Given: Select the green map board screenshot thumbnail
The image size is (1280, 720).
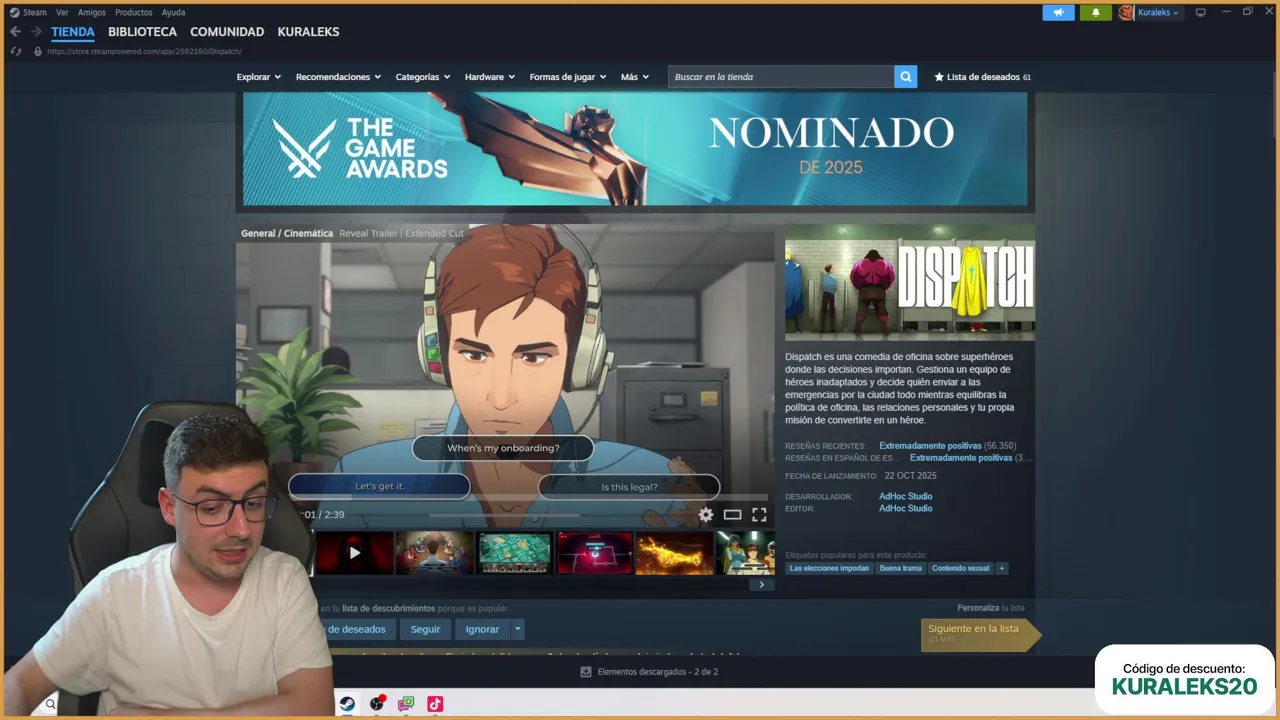Looking at the screenshot, I should pos(515,553).
